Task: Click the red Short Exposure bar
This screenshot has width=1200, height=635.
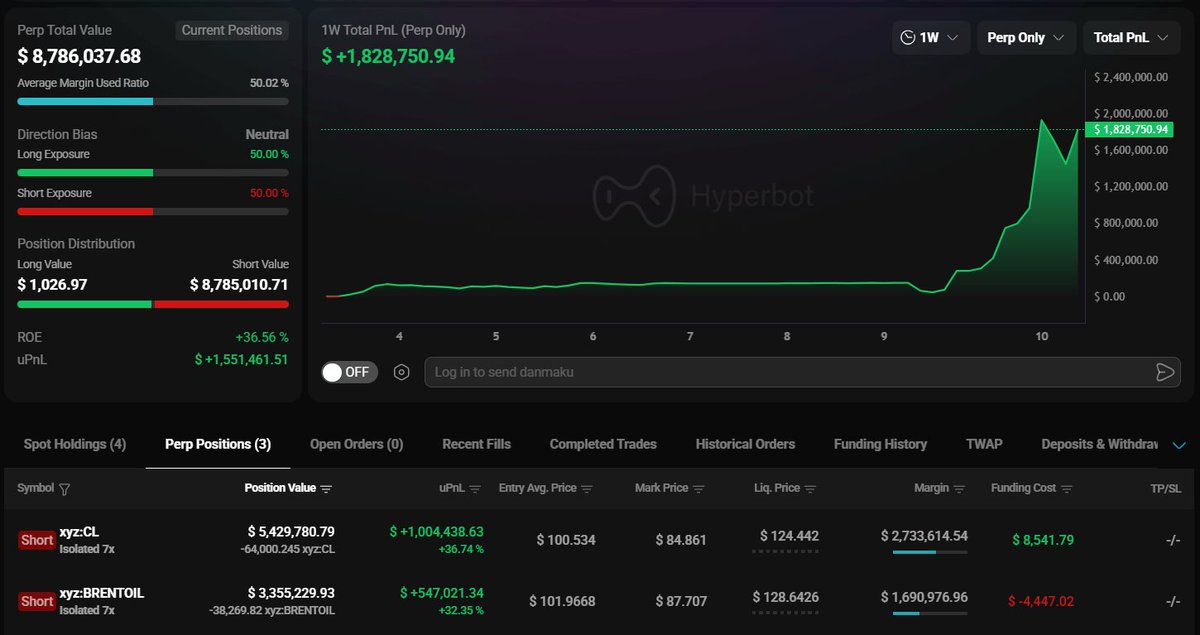Action: (153, 211)
